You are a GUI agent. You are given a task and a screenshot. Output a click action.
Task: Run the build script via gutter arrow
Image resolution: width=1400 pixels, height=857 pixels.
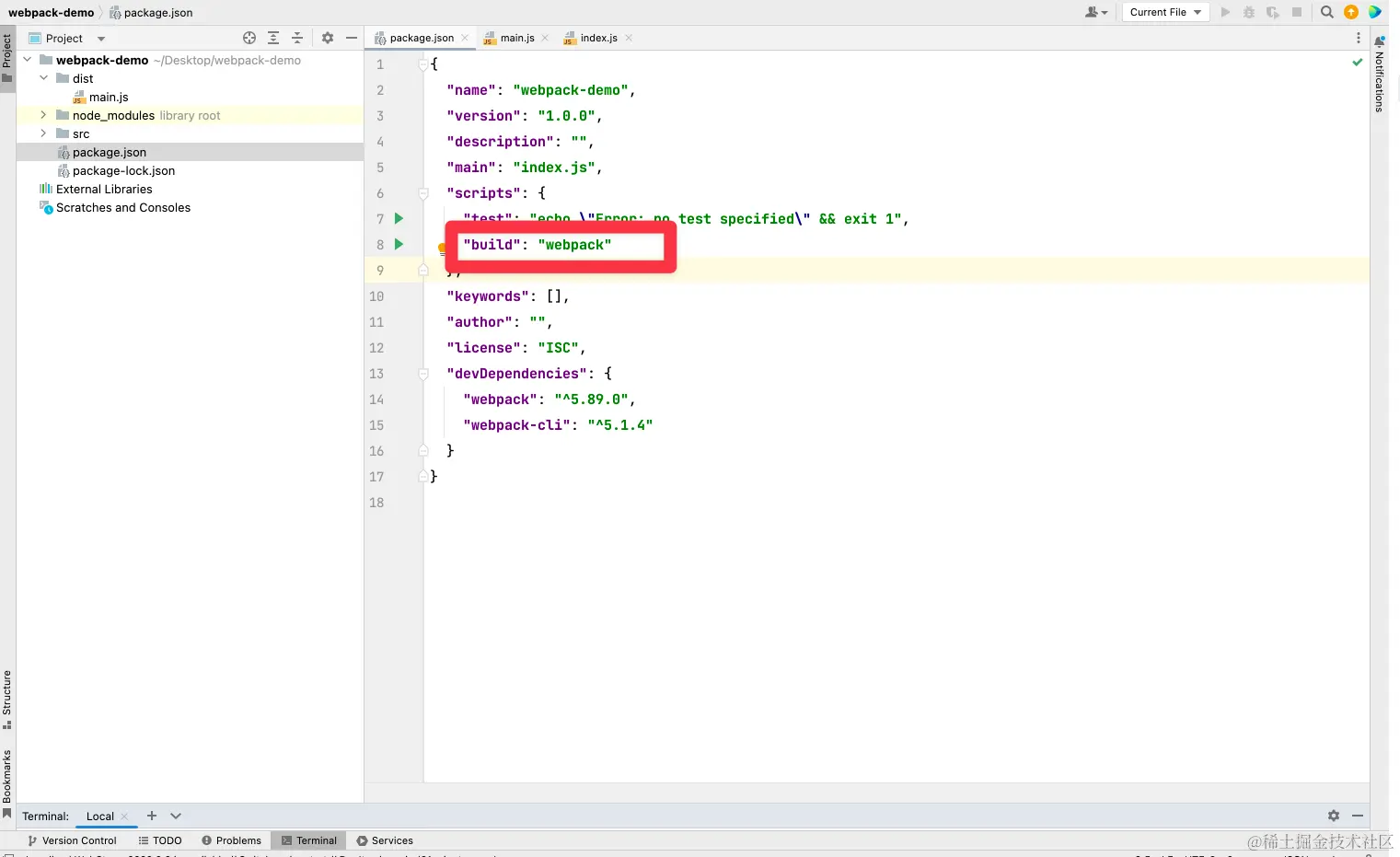[399, 244]
